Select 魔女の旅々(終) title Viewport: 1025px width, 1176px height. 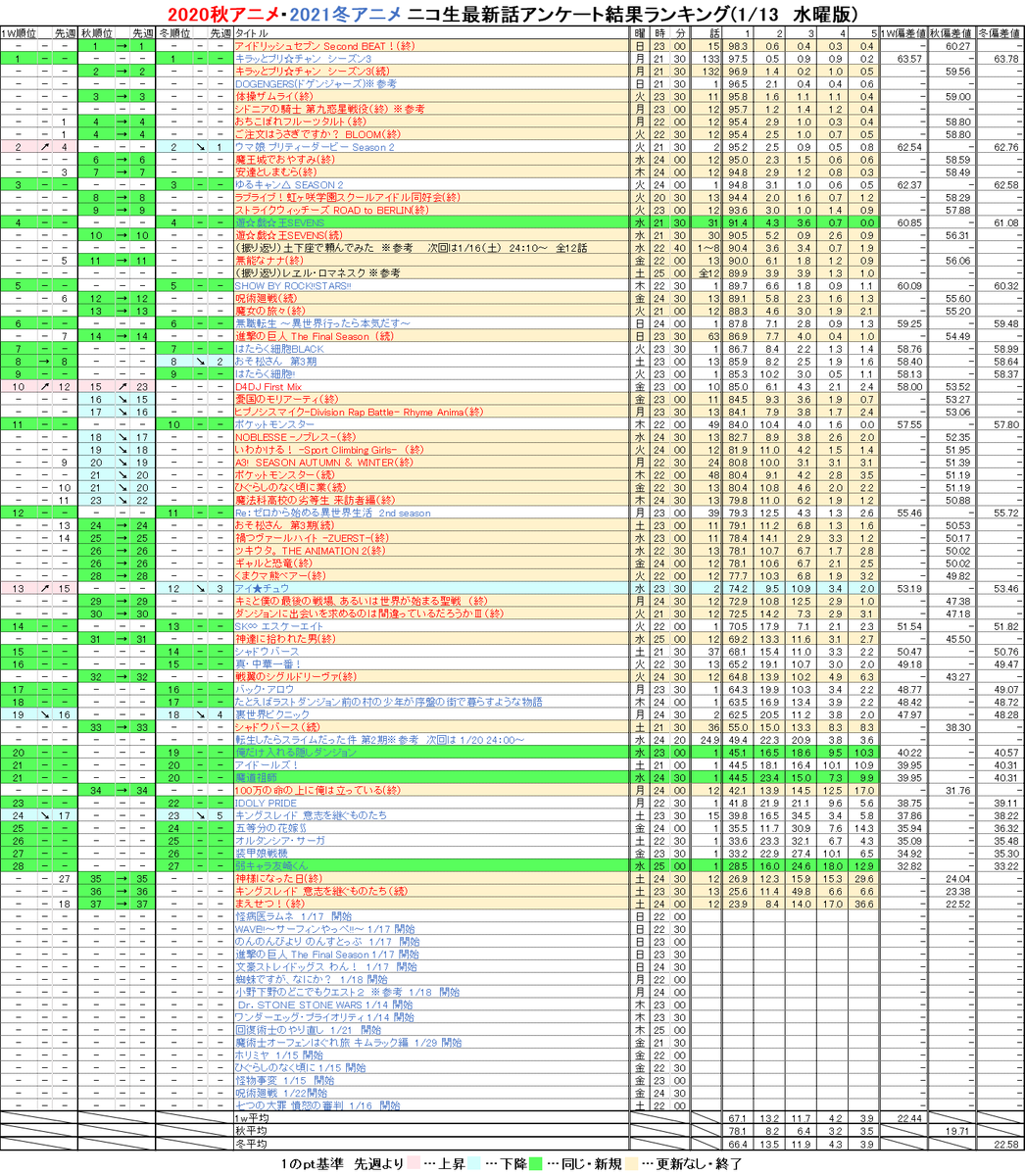[x=272, y=312]
